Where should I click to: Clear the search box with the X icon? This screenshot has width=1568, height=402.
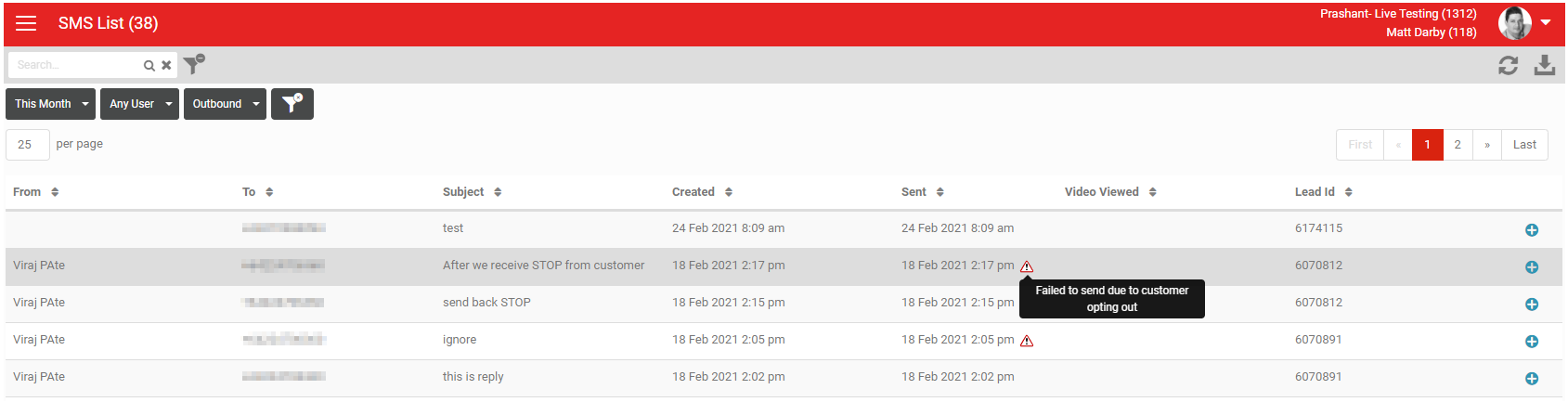(166, 65)
